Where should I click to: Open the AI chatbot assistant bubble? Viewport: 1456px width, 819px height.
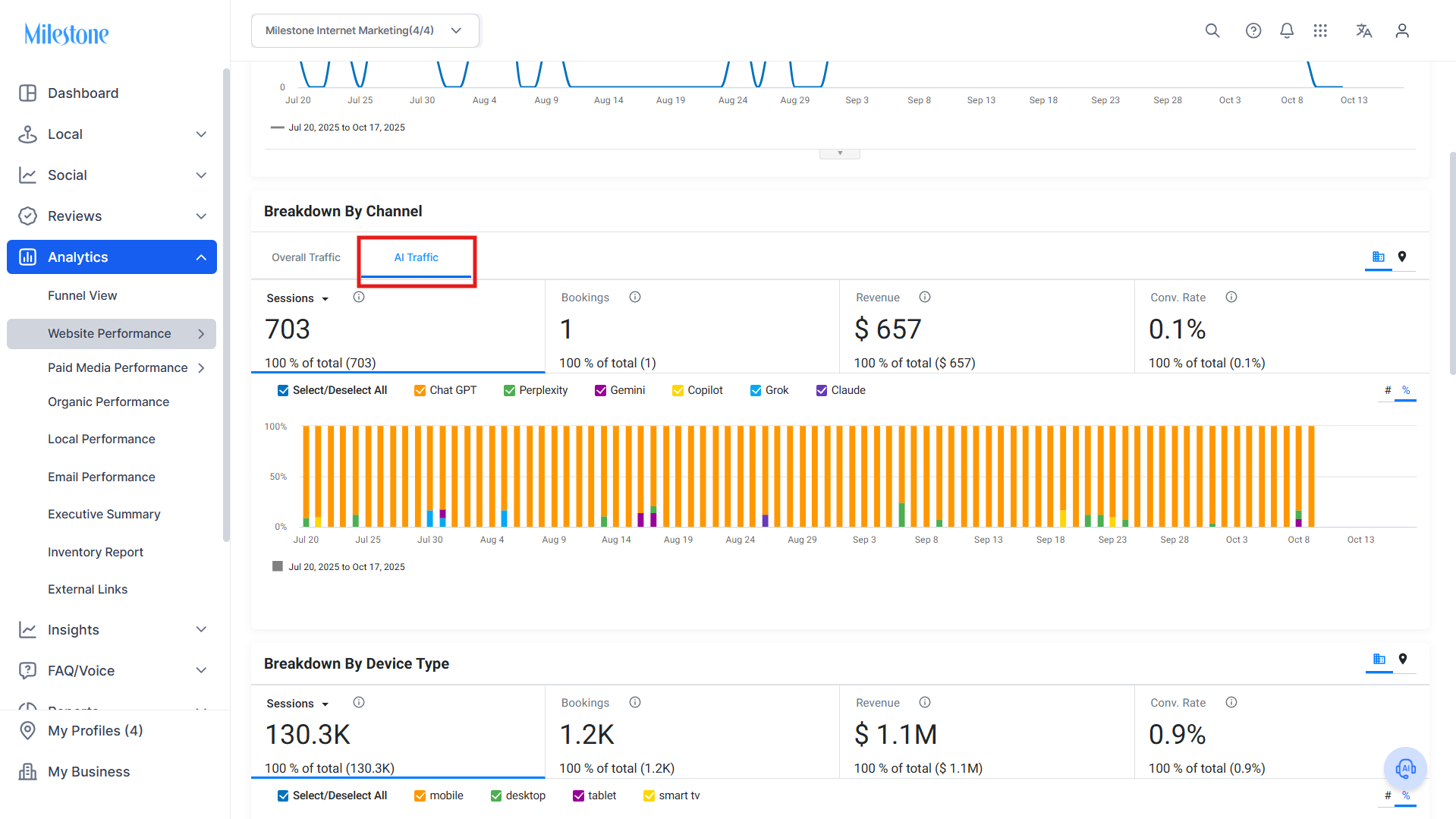(1405, 768)
